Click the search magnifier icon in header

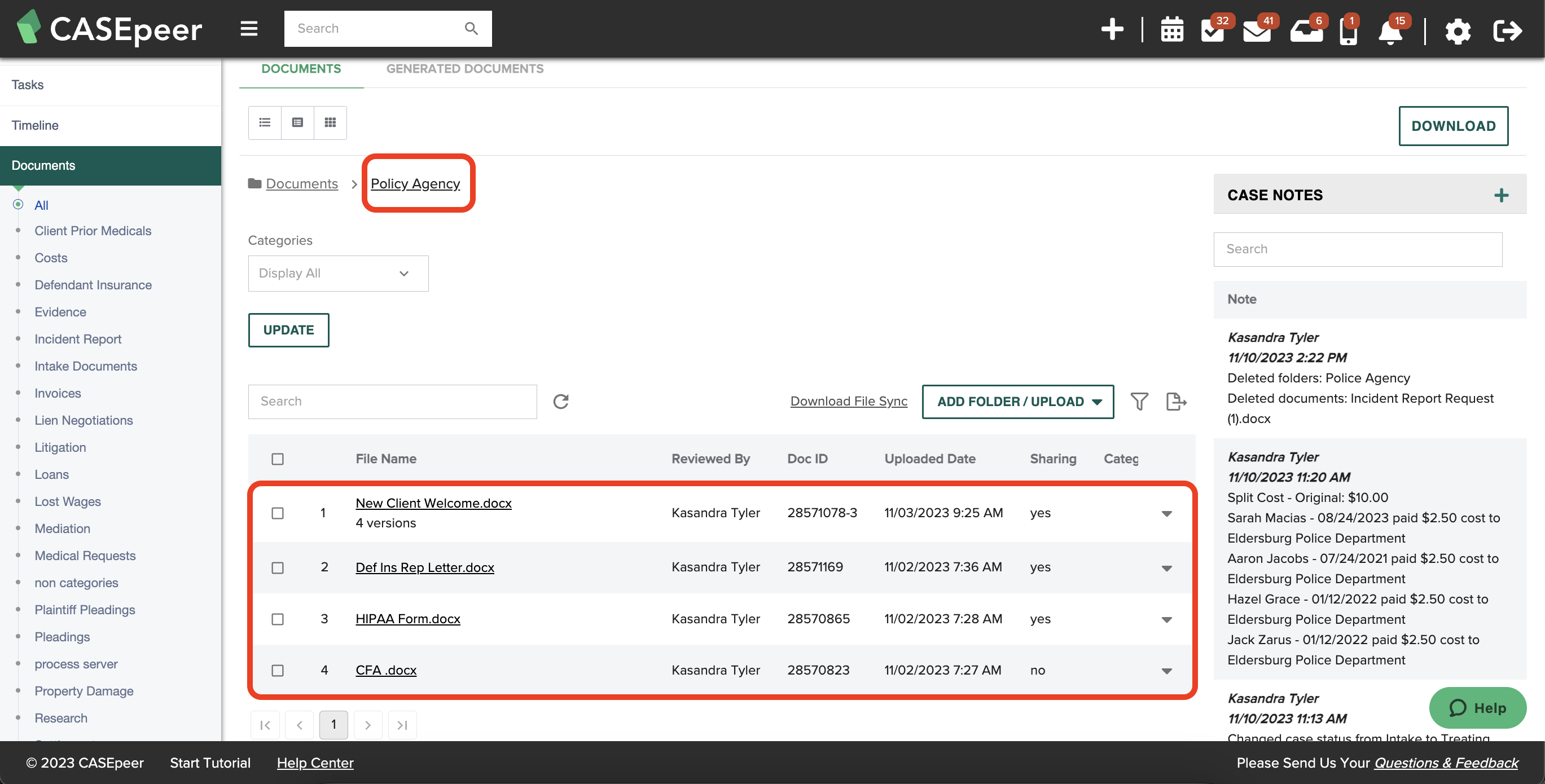pos(471,28)
